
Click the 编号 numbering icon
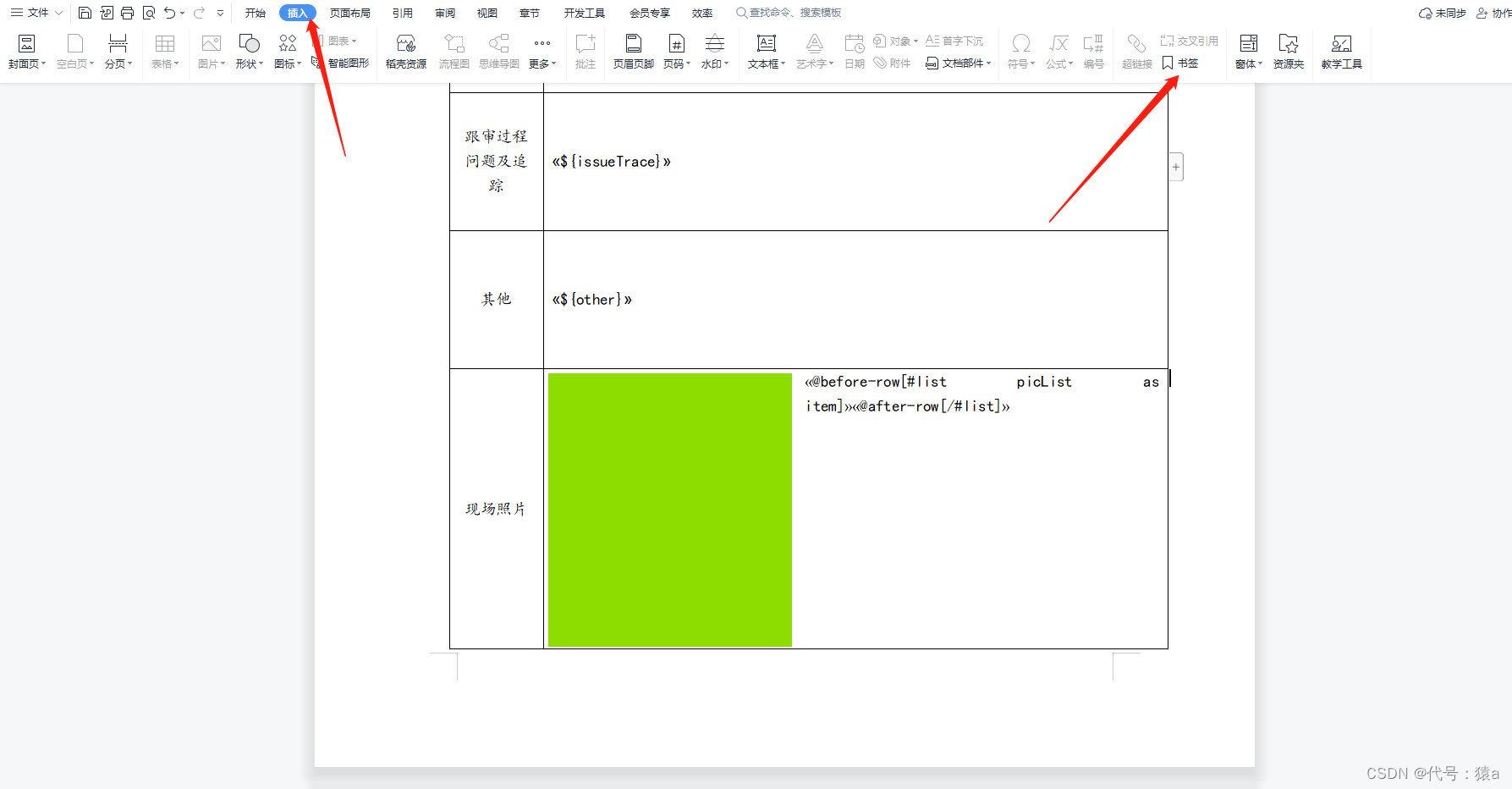pos(1094,44)
